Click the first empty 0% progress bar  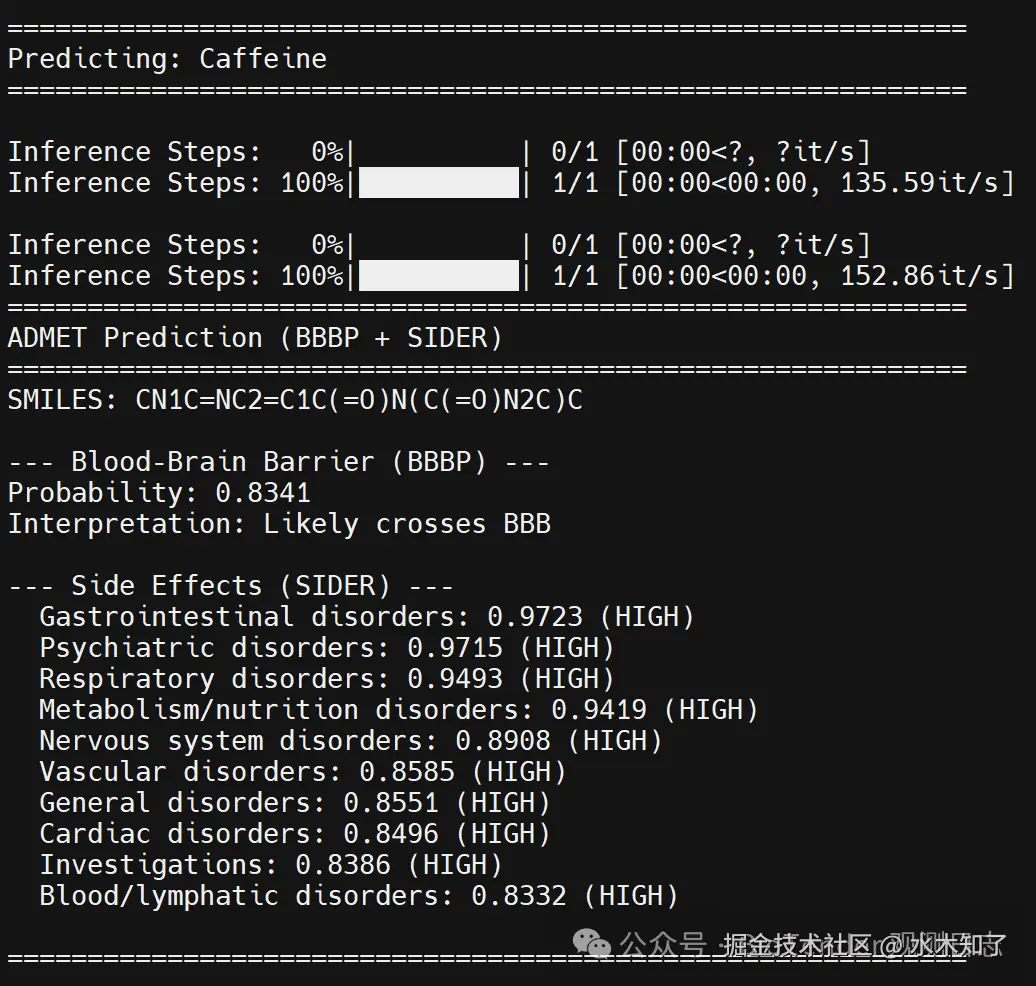439,152
